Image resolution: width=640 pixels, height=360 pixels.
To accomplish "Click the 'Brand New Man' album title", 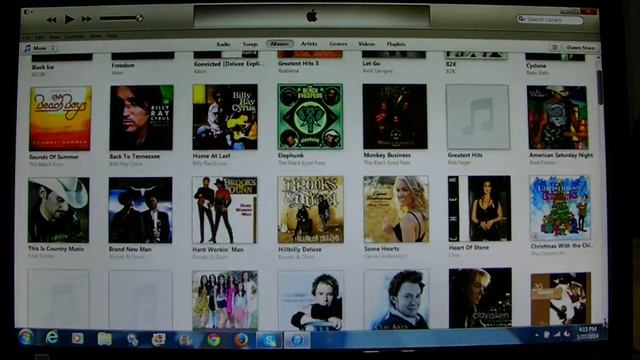I will tap(130, 249).
